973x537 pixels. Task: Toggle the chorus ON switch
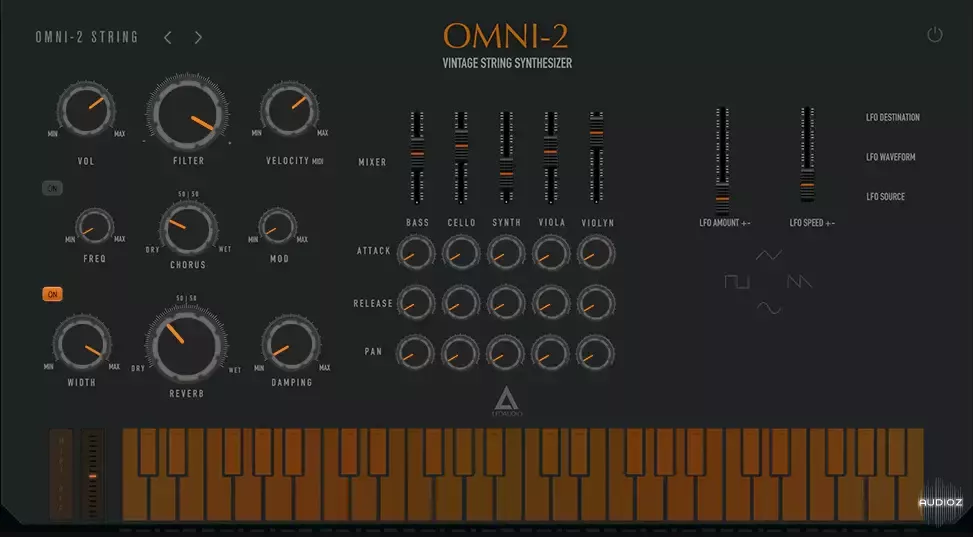(52, 188)
